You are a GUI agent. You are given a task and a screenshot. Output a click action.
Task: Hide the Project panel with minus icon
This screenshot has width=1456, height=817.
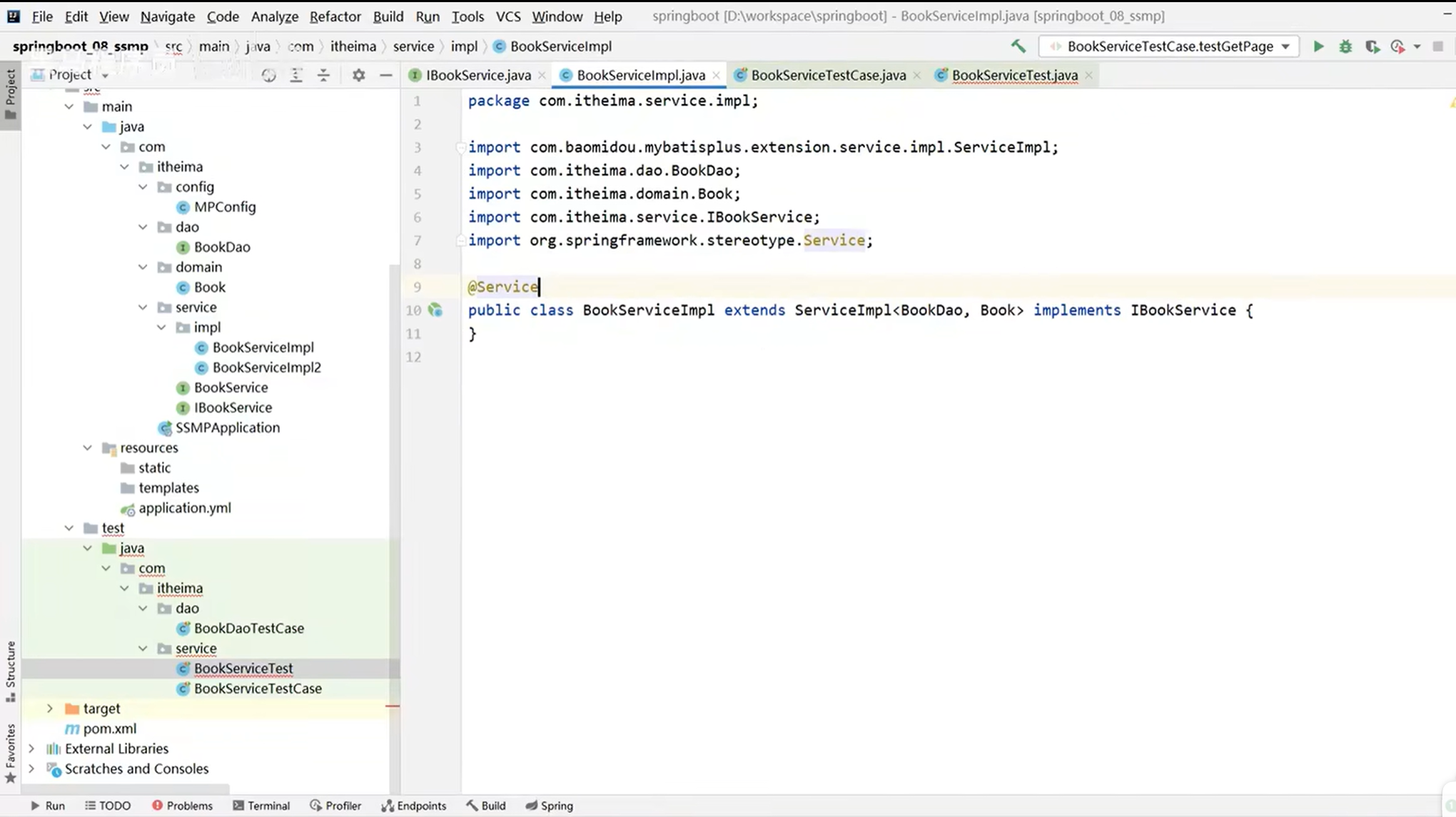click(x=385, y=75)
